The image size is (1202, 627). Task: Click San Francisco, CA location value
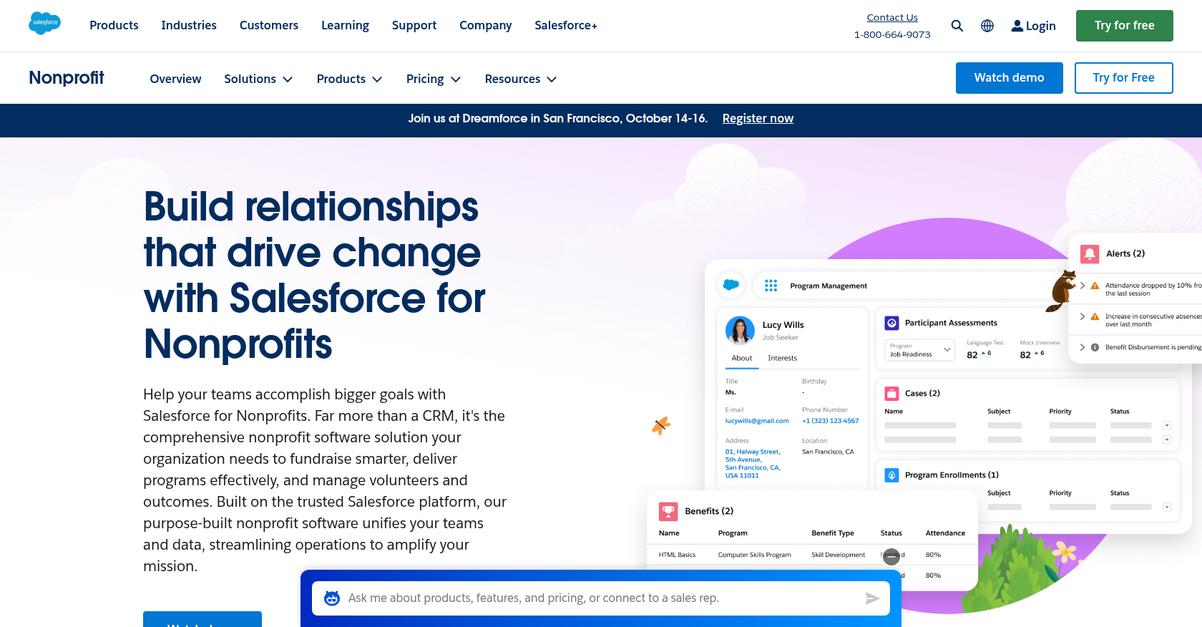coord(828,452)
